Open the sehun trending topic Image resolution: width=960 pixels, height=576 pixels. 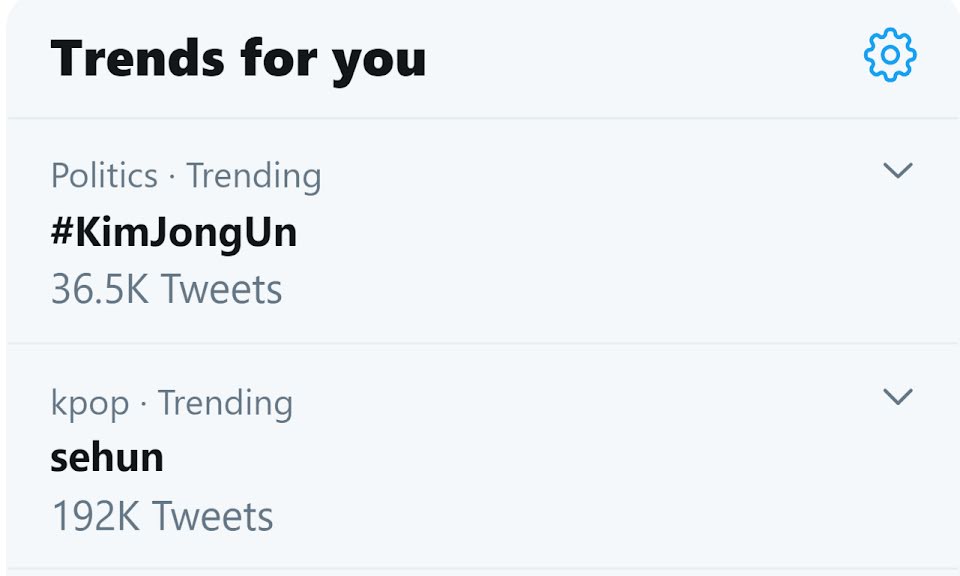point(107,458)
